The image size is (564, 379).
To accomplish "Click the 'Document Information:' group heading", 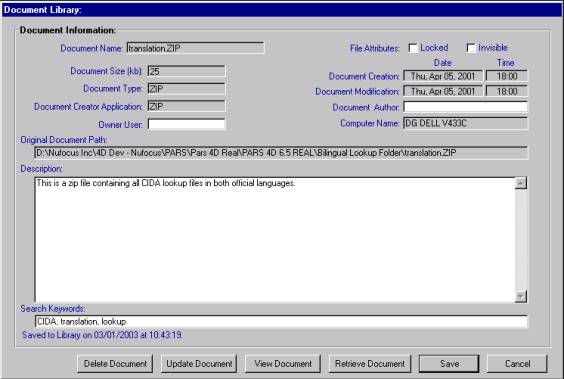I will coord(68,30).
